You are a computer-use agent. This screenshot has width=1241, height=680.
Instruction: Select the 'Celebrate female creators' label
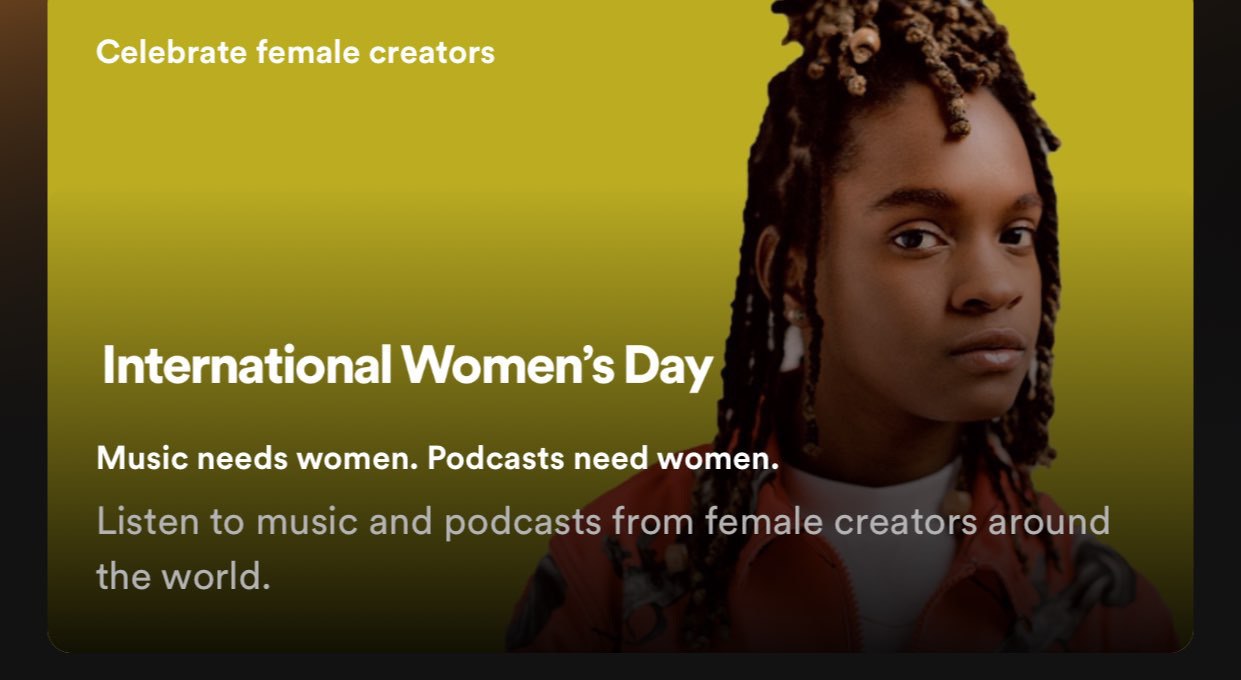(x=295, y=52)
